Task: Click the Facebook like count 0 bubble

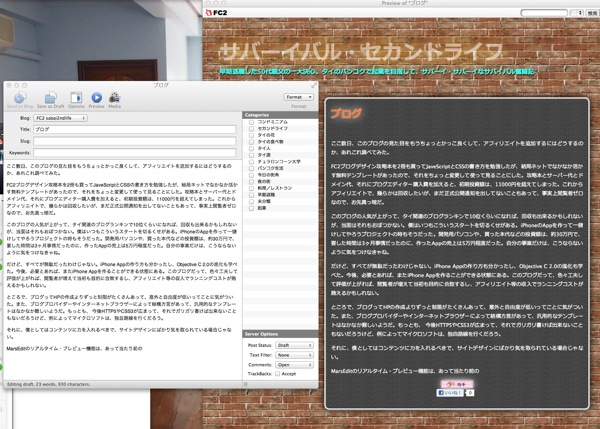Action: coord(470,393)
